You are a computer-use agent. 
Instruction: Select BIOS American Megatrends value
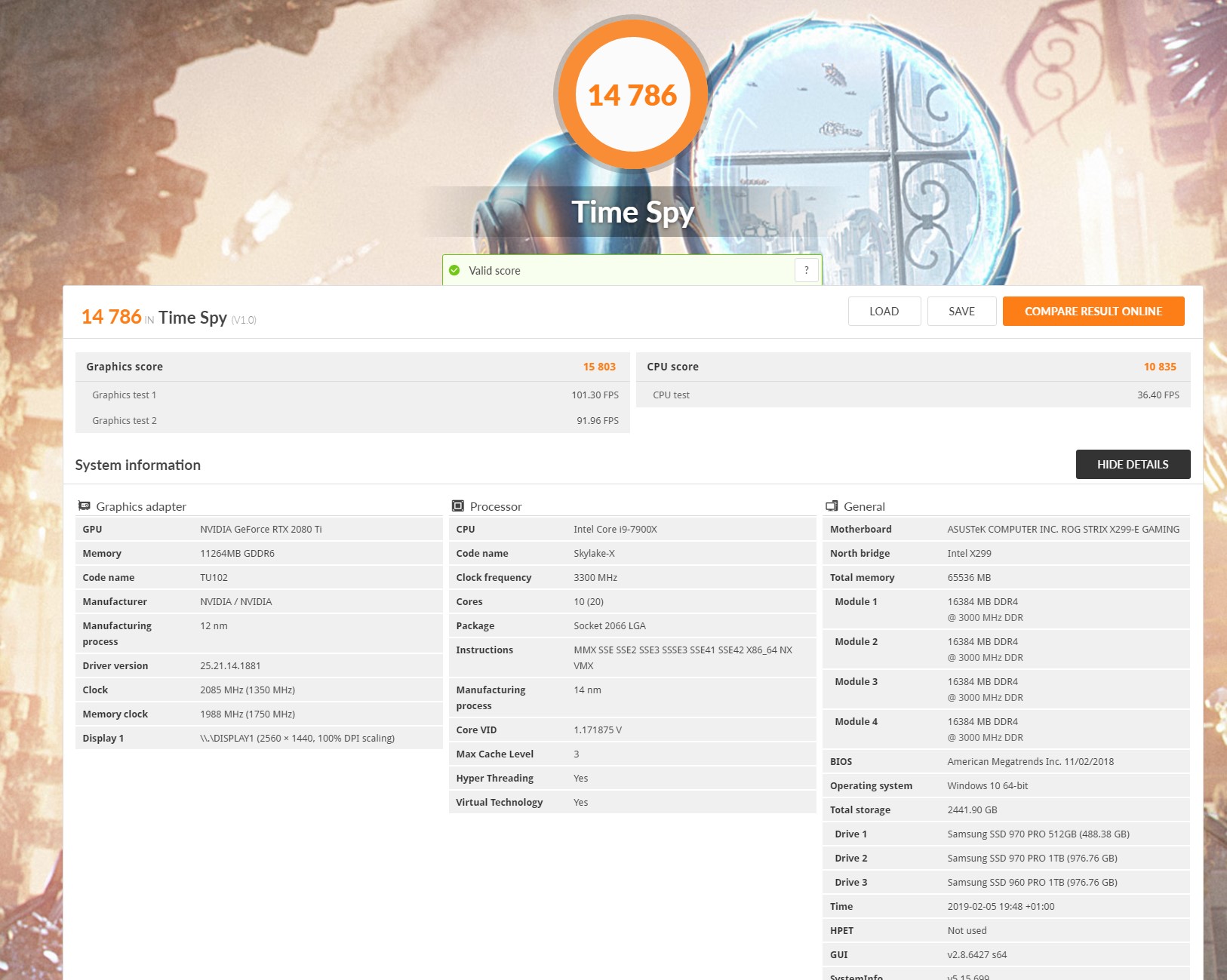coord(1031,762)
